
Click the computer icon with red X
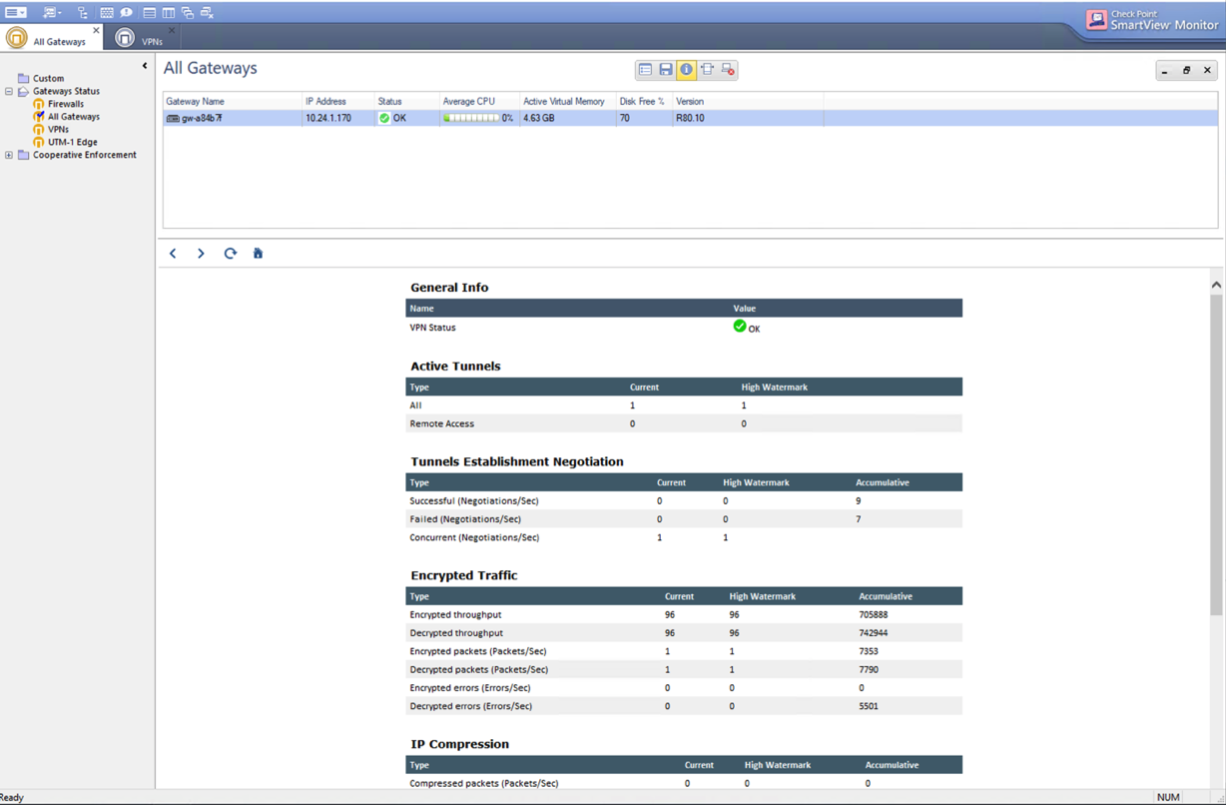coord(728,70)
